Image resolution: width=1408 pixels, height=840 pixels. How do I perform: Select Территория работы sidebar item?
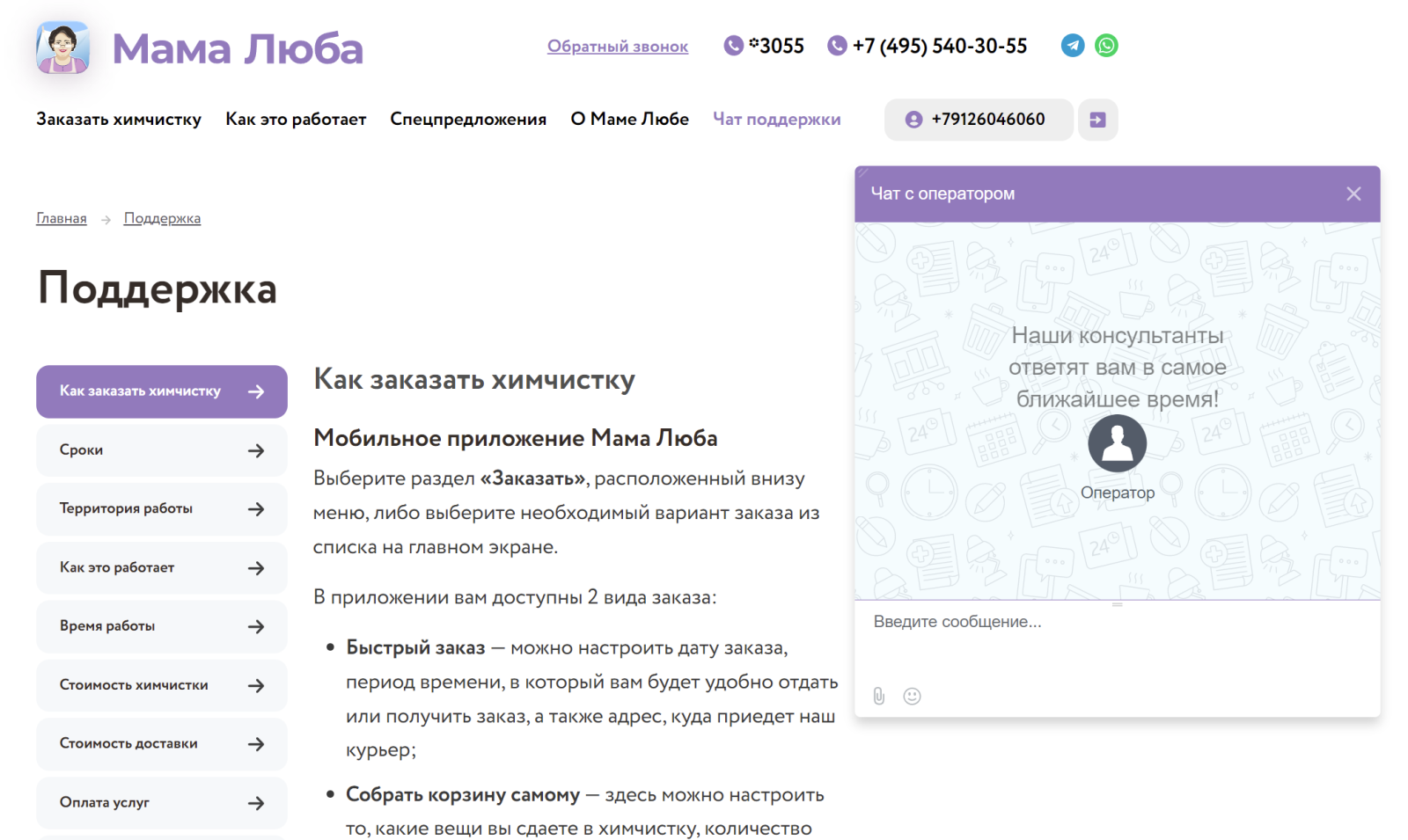coord(162,509)
